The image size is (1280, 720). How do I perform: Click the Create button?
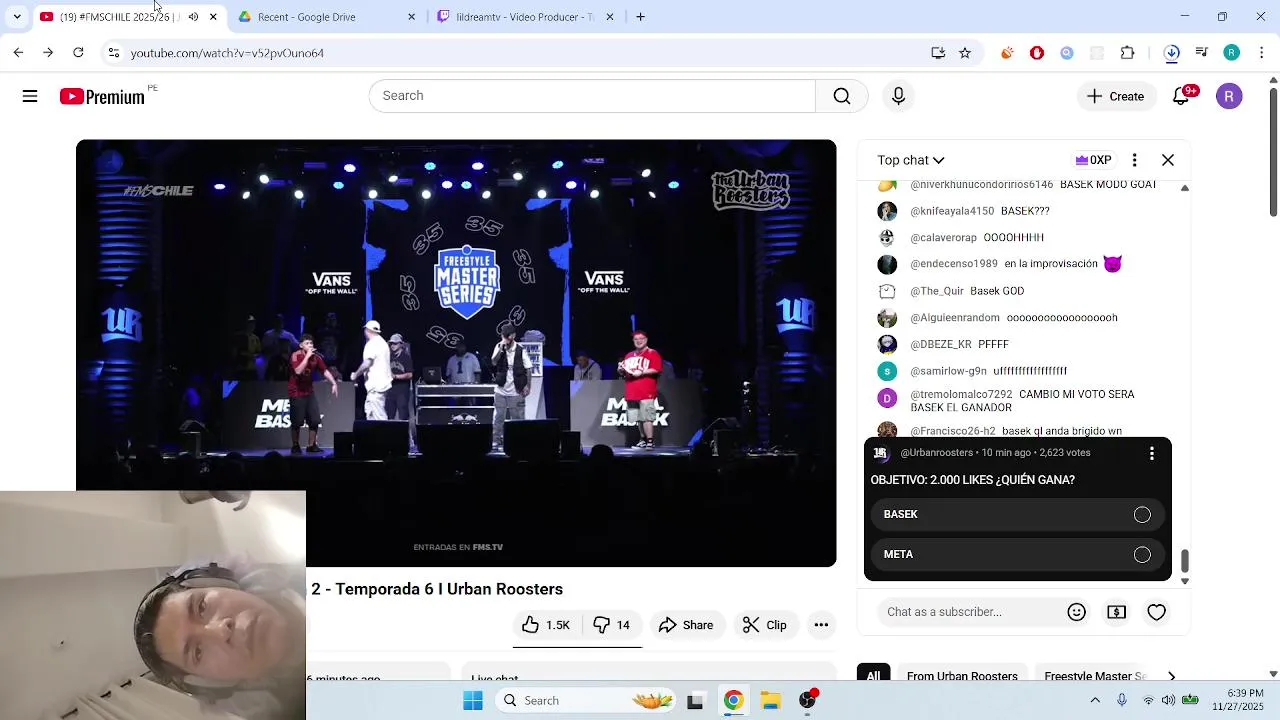(1115, 96)
